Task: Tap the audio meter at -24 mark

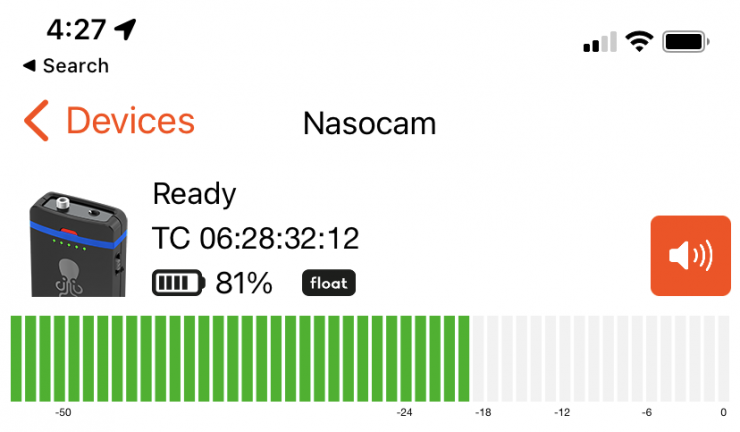Action: pyautogui.click(x=405, y=358)
